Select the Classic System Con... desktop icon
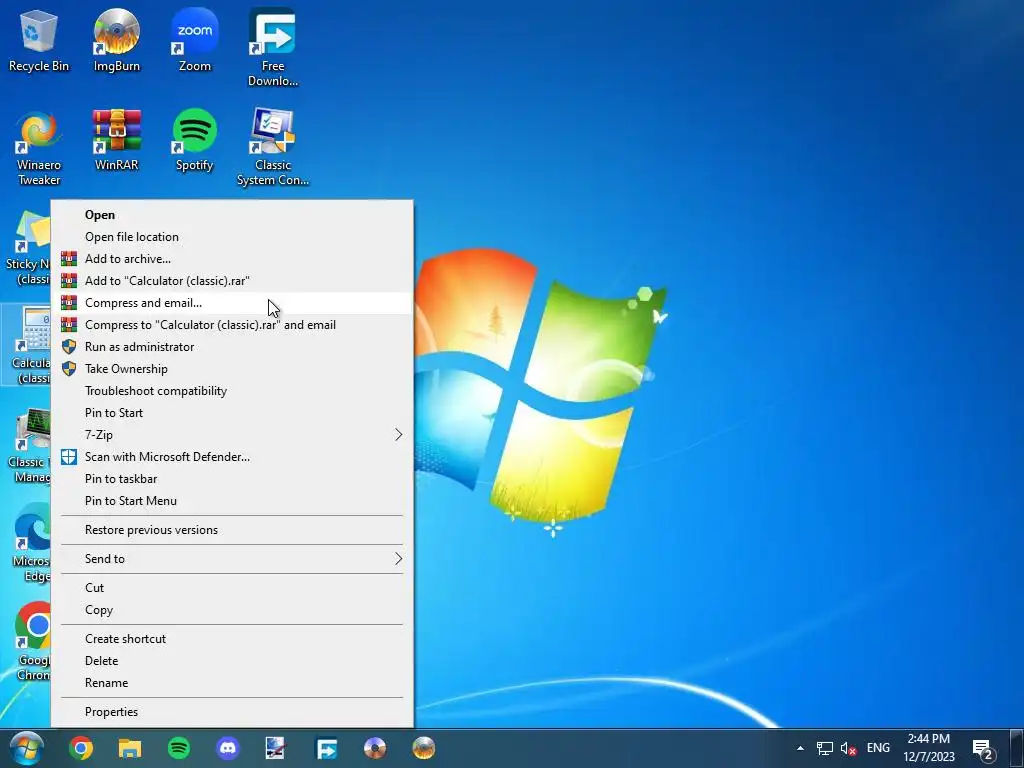This screenshot has width=1024, height=768. (x=272, y=147)
